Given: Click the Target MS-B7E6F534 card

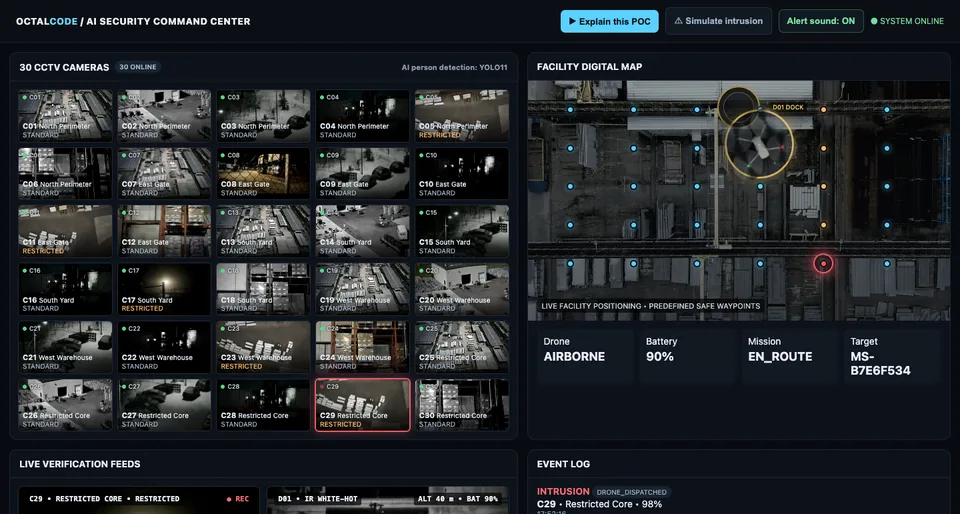Looking at the screenshot, I should point(891,356).
